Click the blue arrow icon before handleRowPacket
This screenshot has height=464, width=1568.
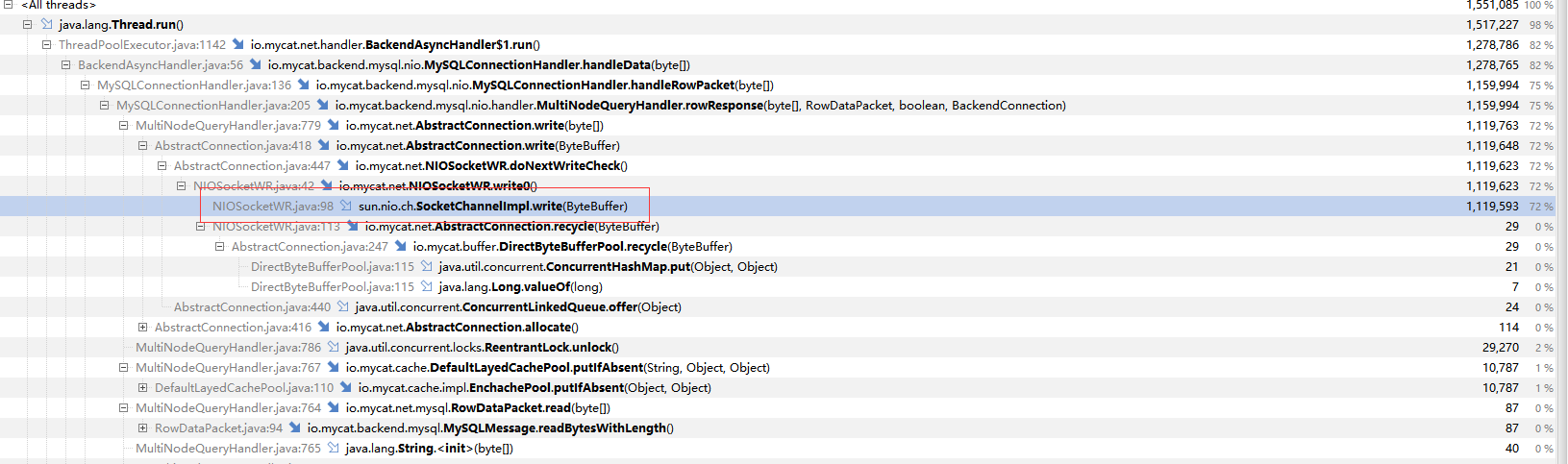coord(303,85)
